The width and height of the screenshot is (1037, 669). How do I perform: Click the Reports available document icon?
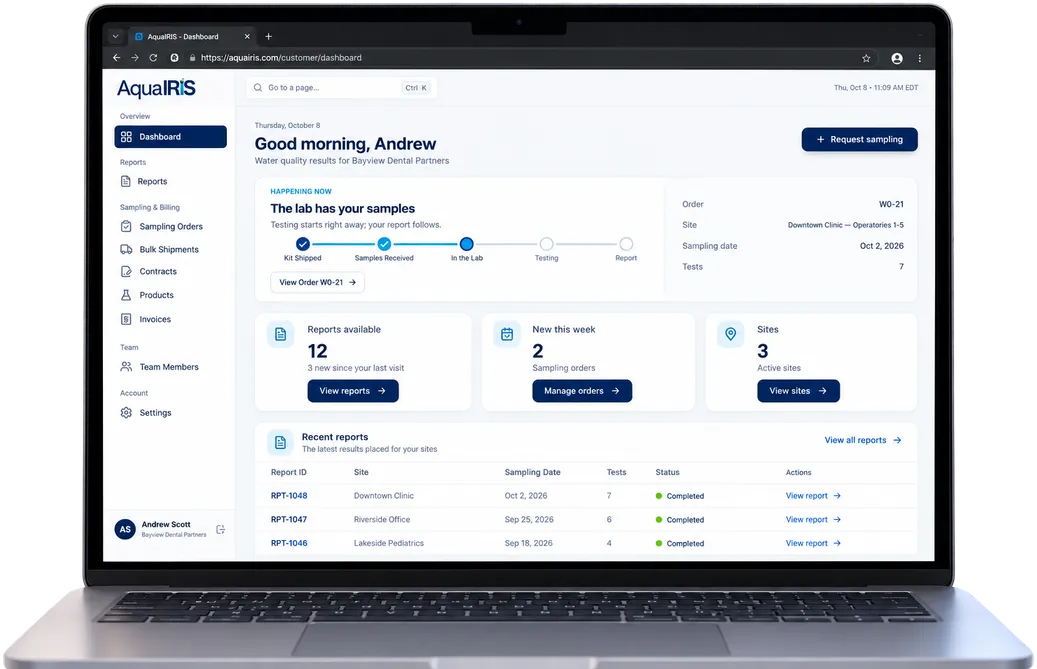[280, 334]
